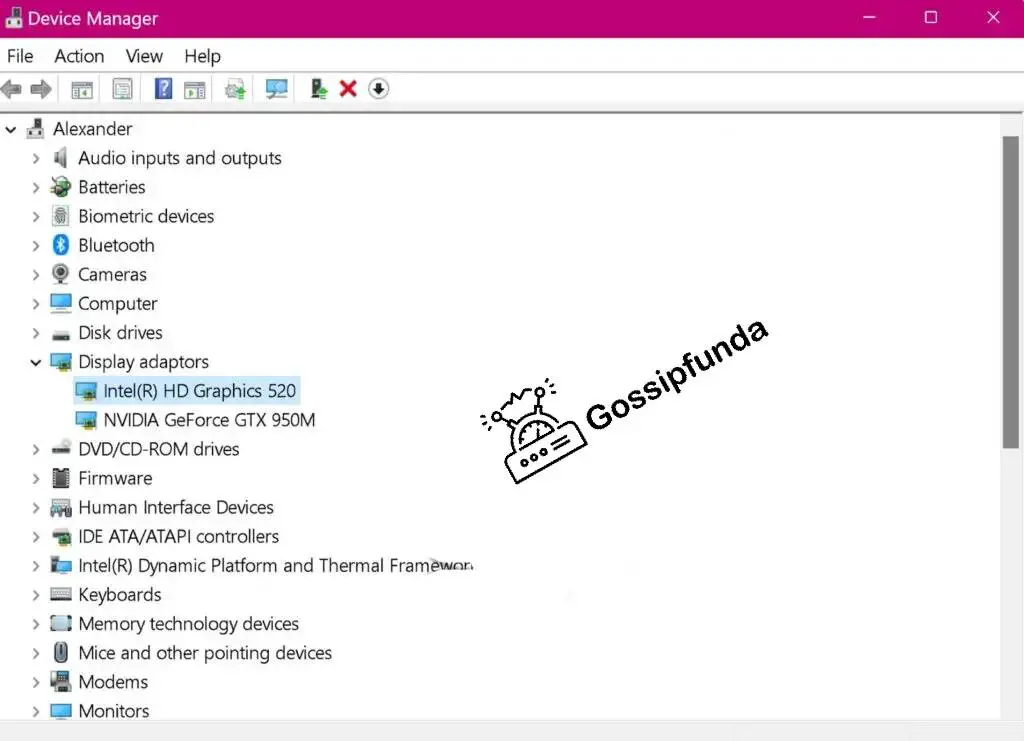Click the Cameras webcam icon
The image size is (1024, 741).
(60, 274)
